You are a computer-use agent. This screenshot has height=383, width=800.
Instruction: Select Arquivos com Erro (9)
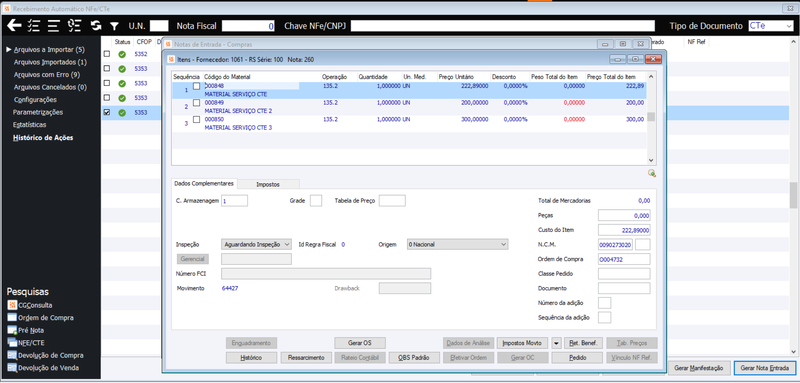pos(47,74)
